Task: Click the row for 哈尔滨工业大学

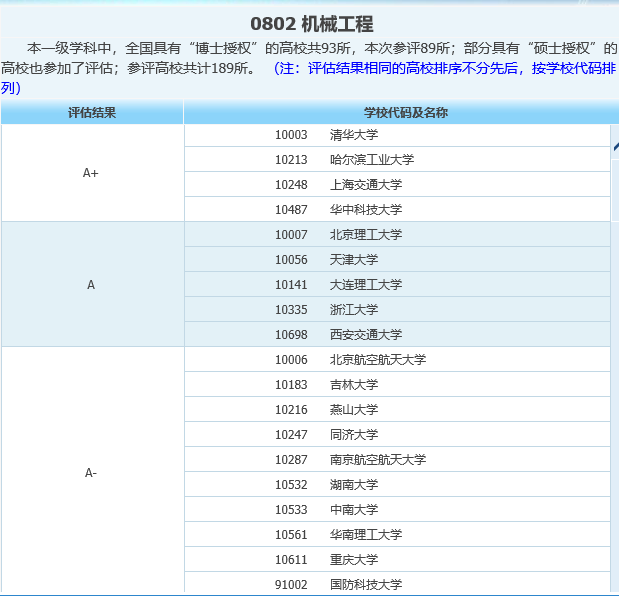Action: pos(397,160)
